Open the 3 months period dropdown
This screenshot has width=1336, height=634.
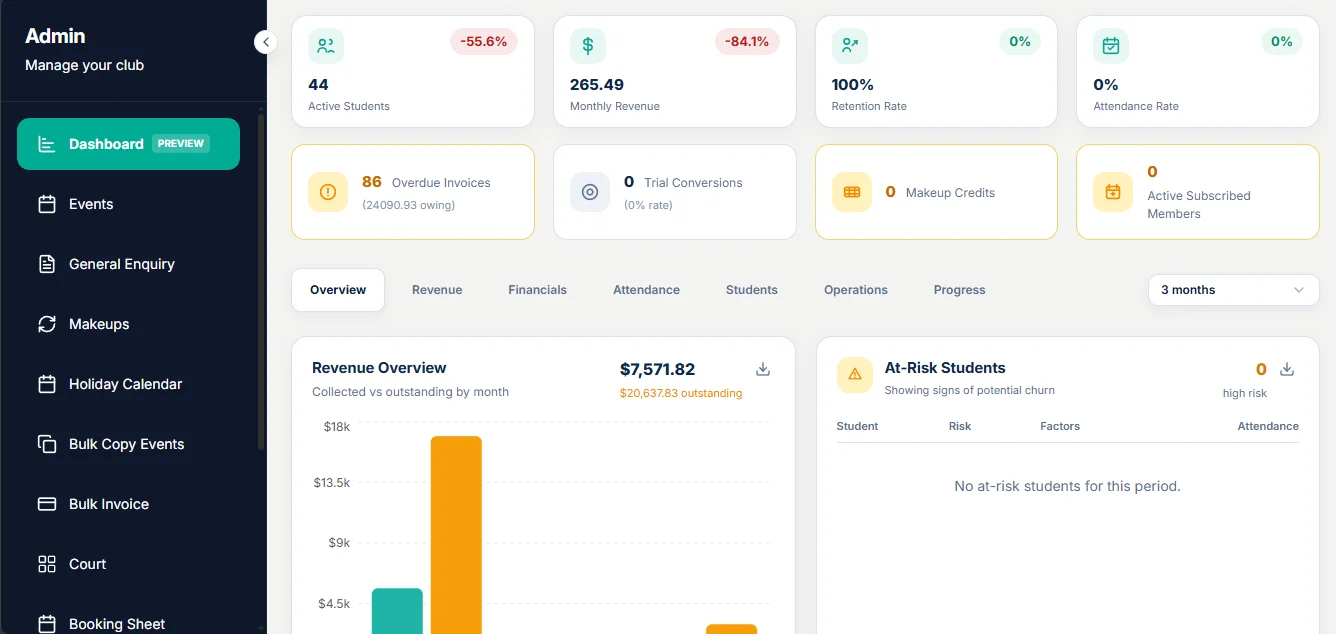(x=1233, y=290)
